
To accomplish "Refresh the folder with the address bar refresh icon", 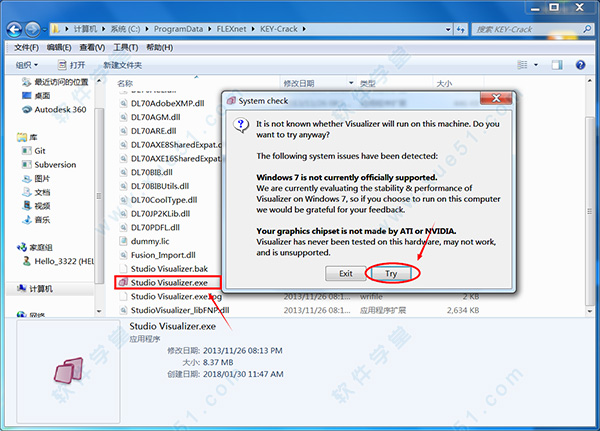I will coord(460,29).
